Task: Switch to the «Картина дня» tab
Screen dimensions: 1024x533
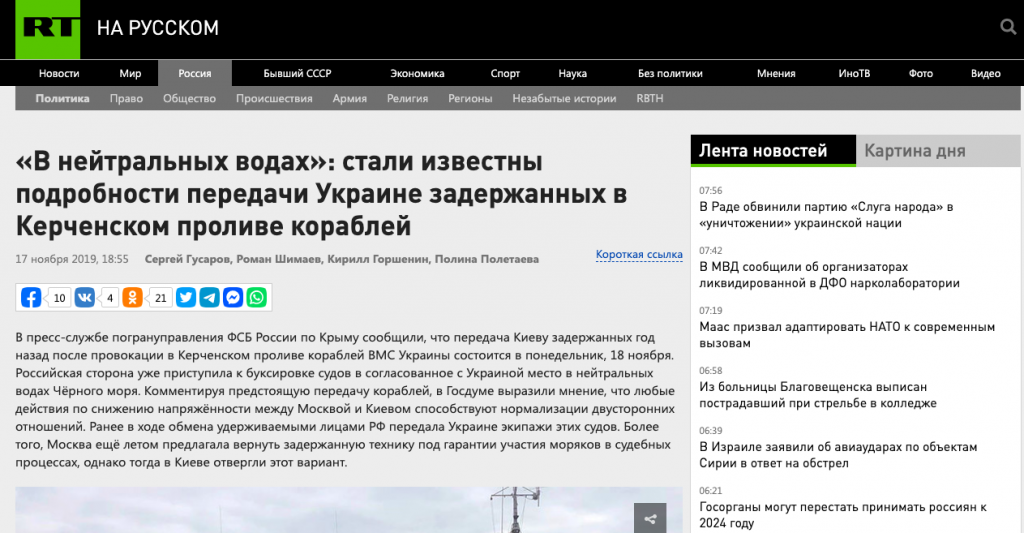Action: [914, 151]
